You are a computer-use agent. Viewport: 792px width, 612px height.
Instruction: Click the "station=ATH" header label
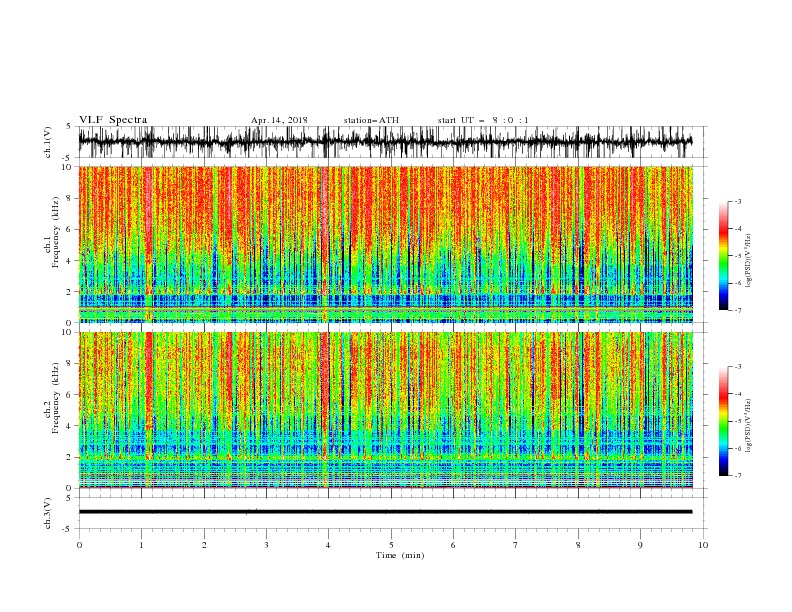(371, 120)
